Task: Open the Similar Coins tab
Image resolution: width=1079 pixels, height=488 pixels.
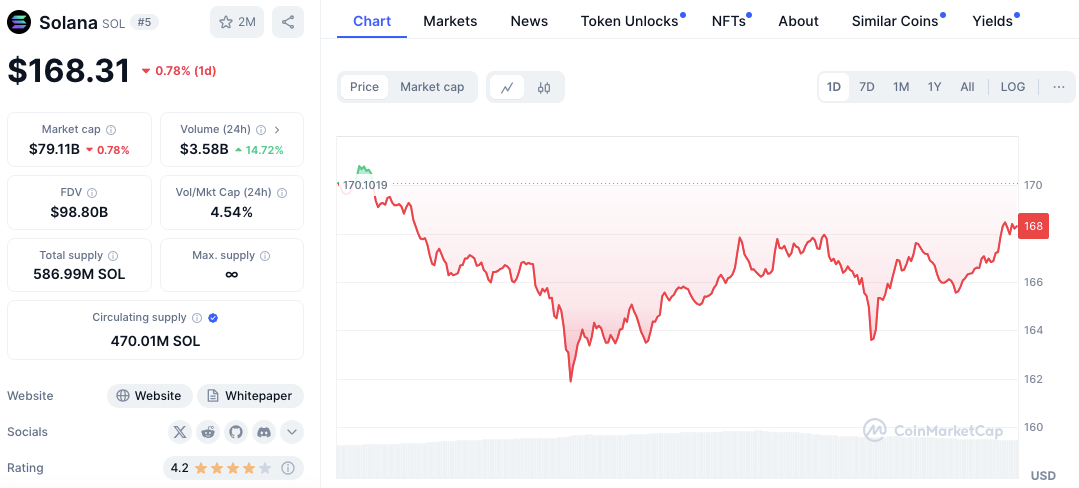Action: coord(895,21)
